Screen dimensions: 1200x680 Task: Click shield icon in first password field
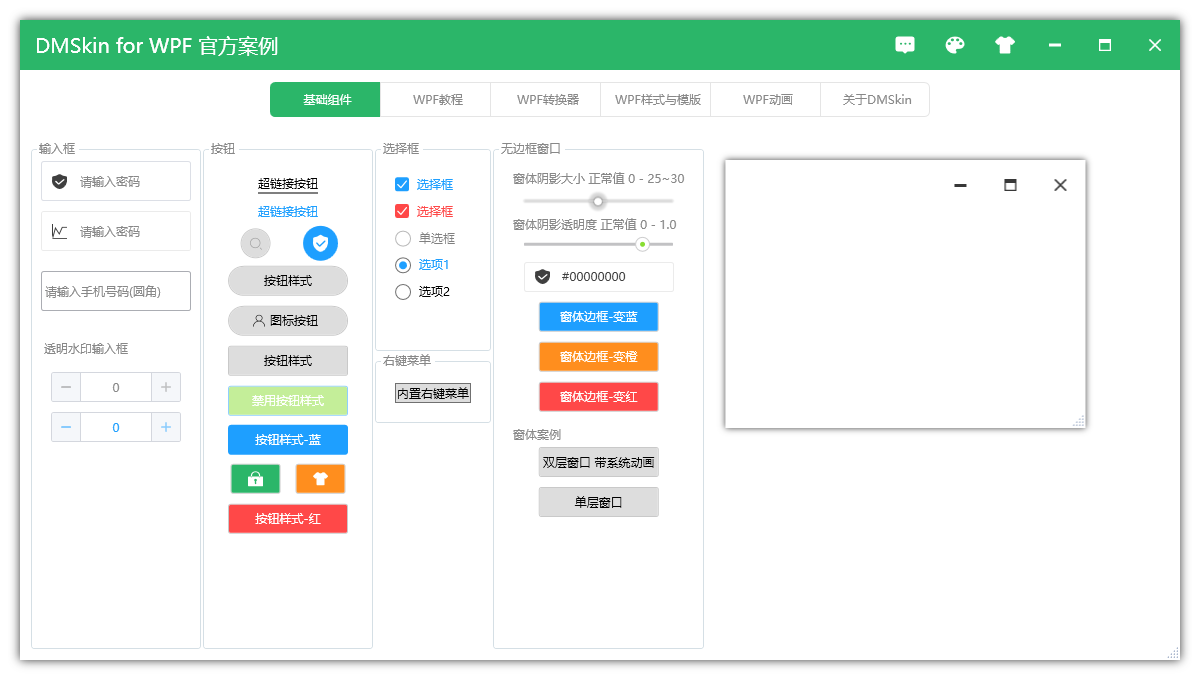point(60,182)
